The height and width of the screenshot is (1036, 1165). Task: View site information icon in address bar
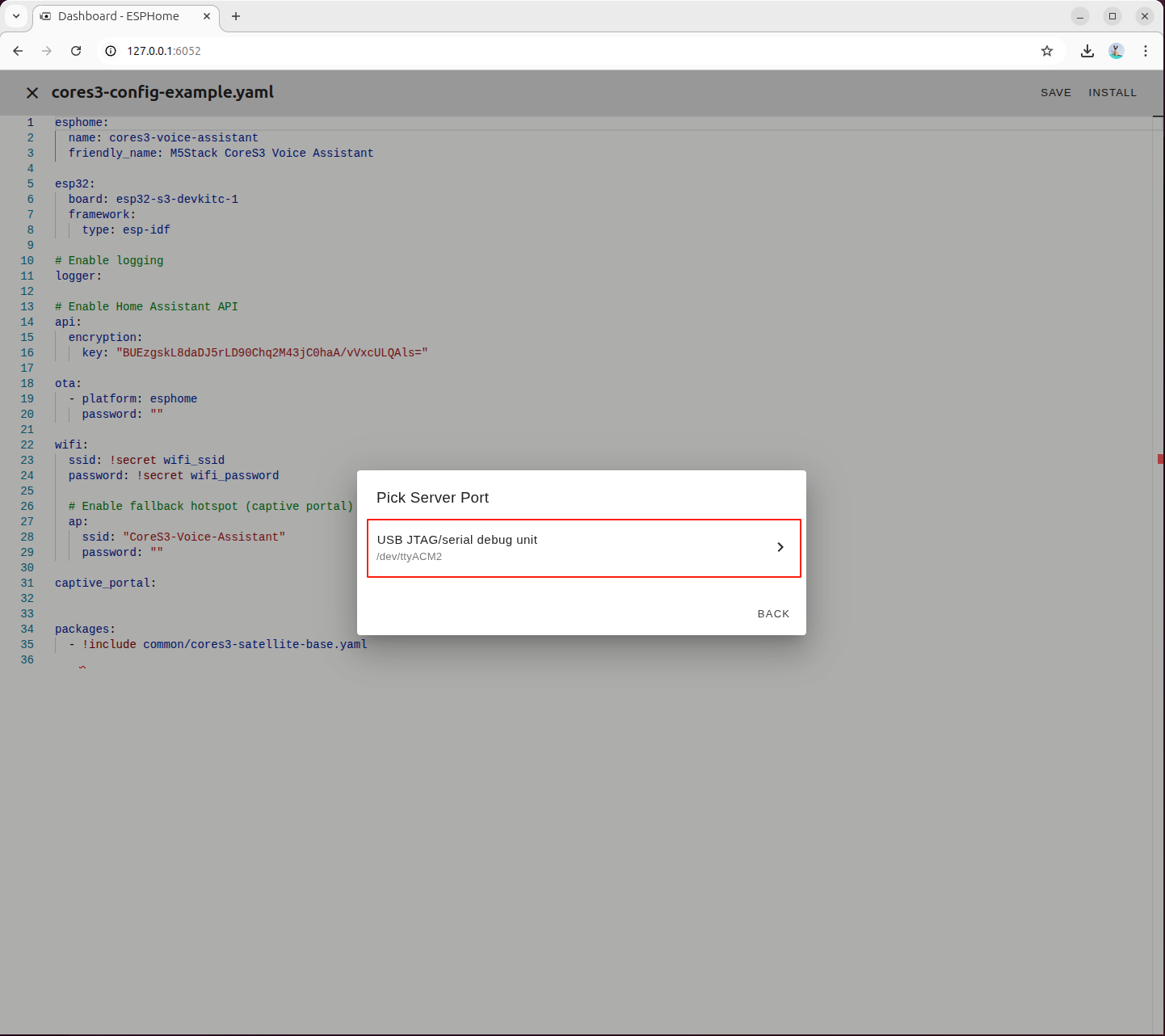click(x=111, y=51)
